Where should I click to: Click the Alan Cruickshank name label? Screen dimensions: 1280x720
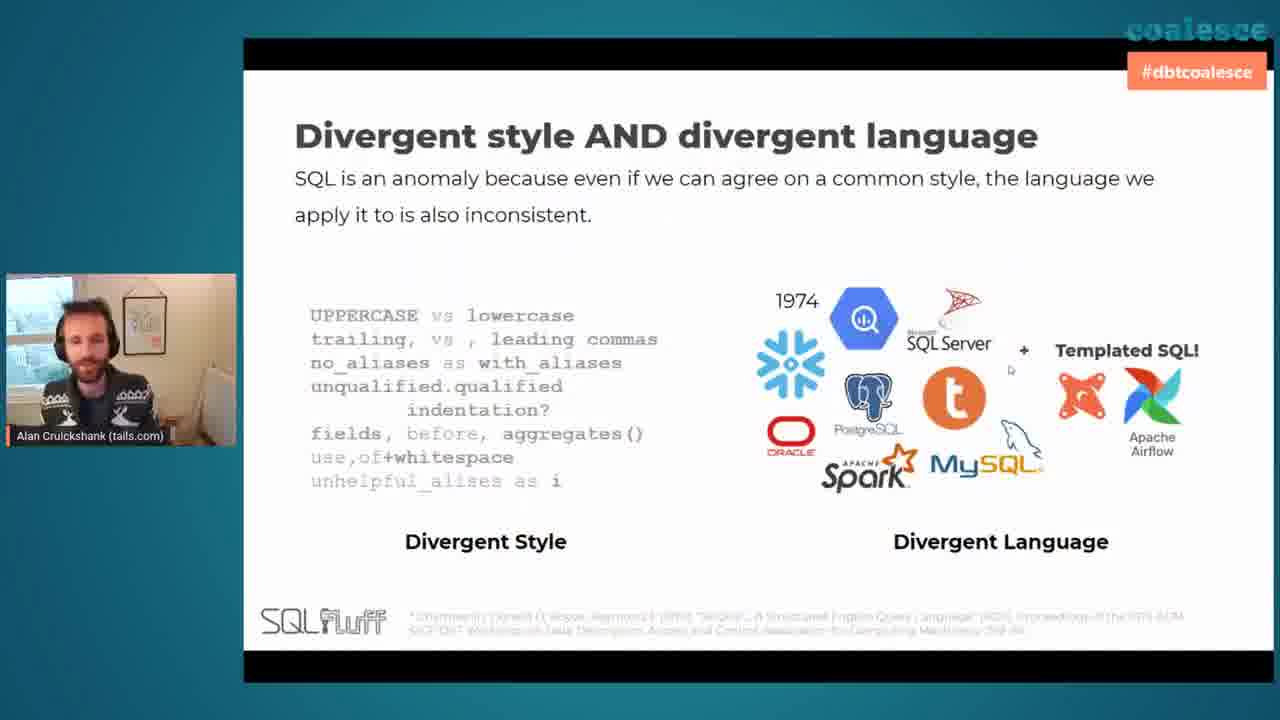point(92,435)
